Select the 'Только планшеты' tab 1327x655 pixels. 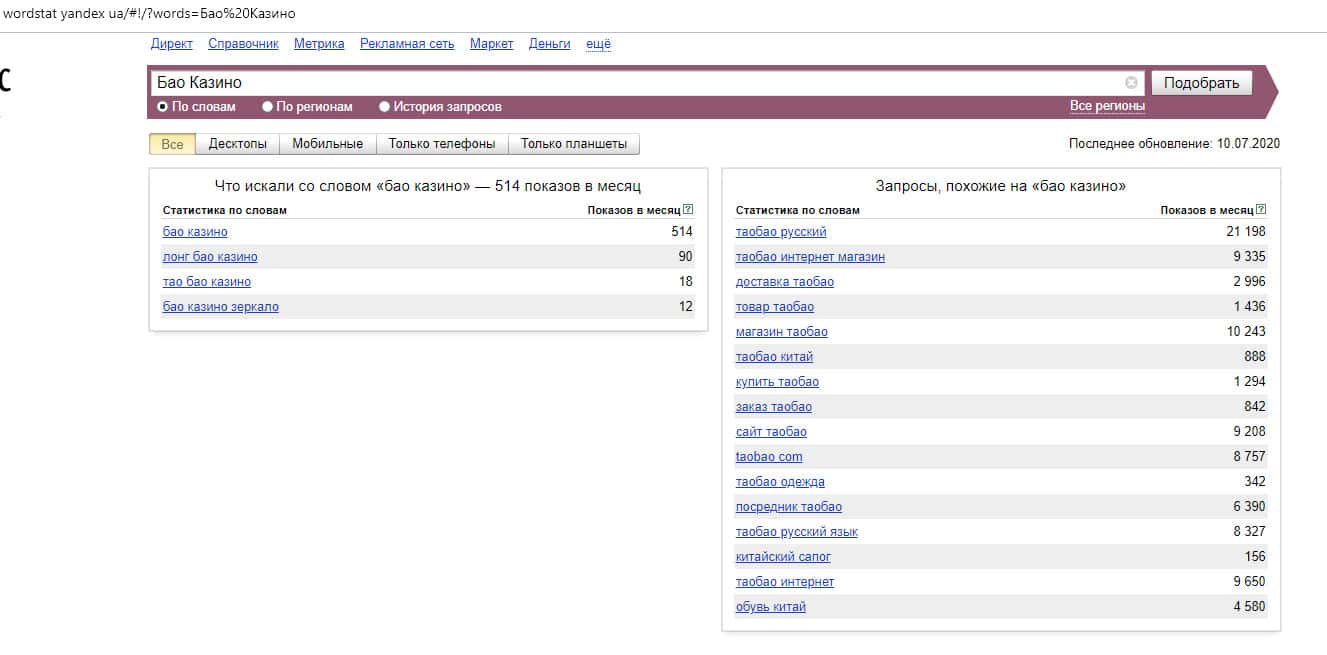(574, 144)
